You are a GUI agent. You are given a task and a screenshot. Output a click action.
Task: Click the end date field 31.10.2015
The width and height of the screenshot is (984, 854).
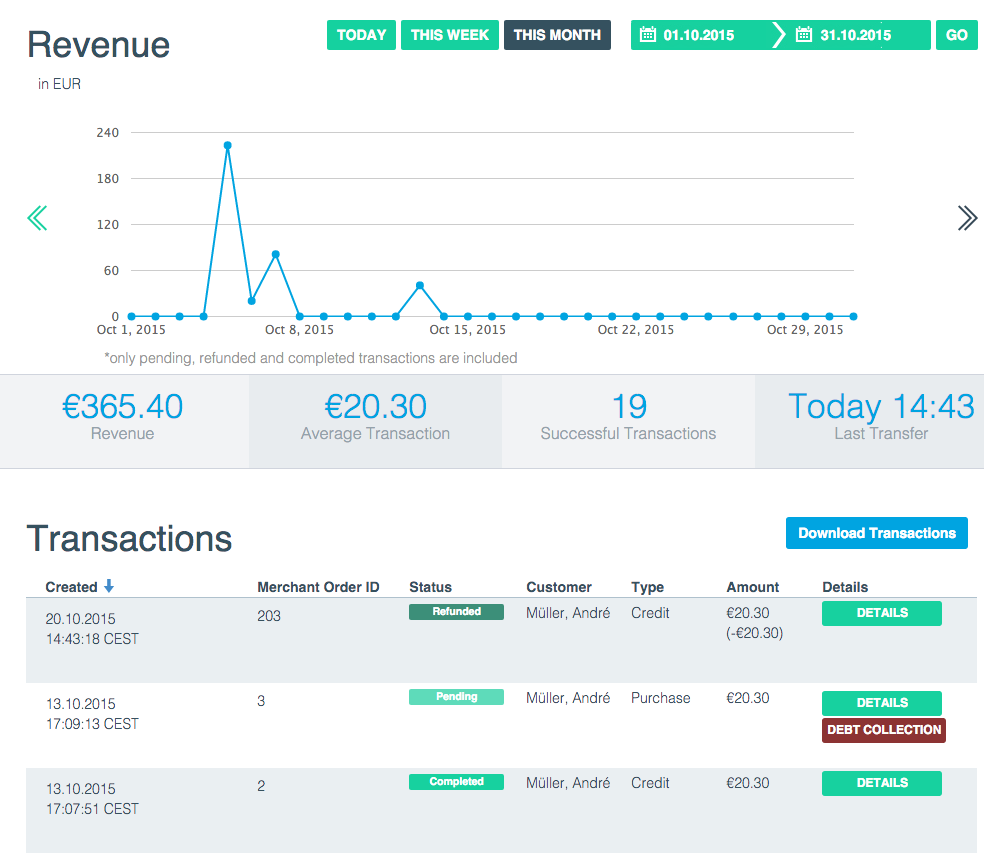[855, 35]
